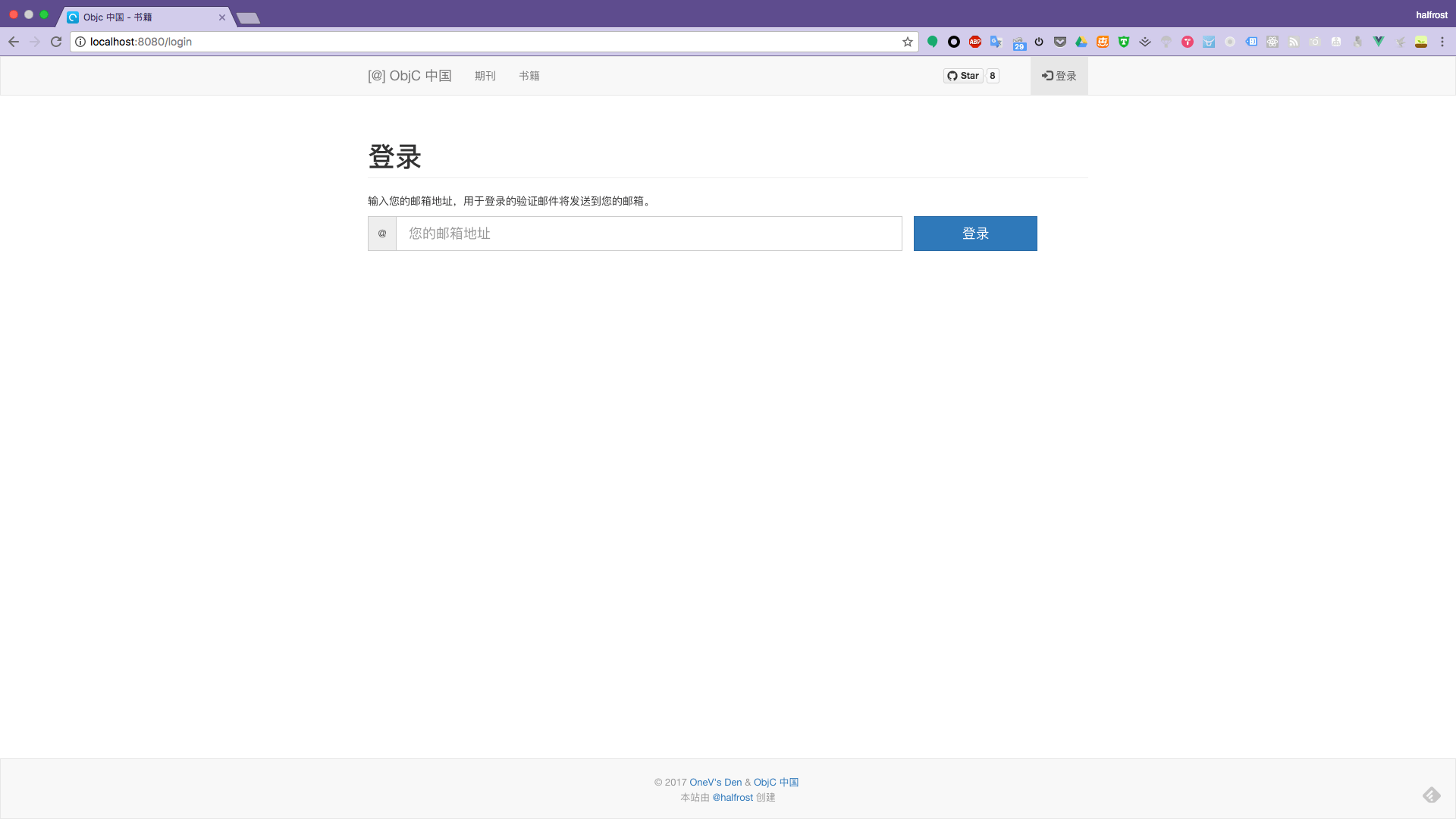Bookmark this page with the star icon
This screenshot has width=1456, height=819.
pyautogui.click(x=908, y=42)
